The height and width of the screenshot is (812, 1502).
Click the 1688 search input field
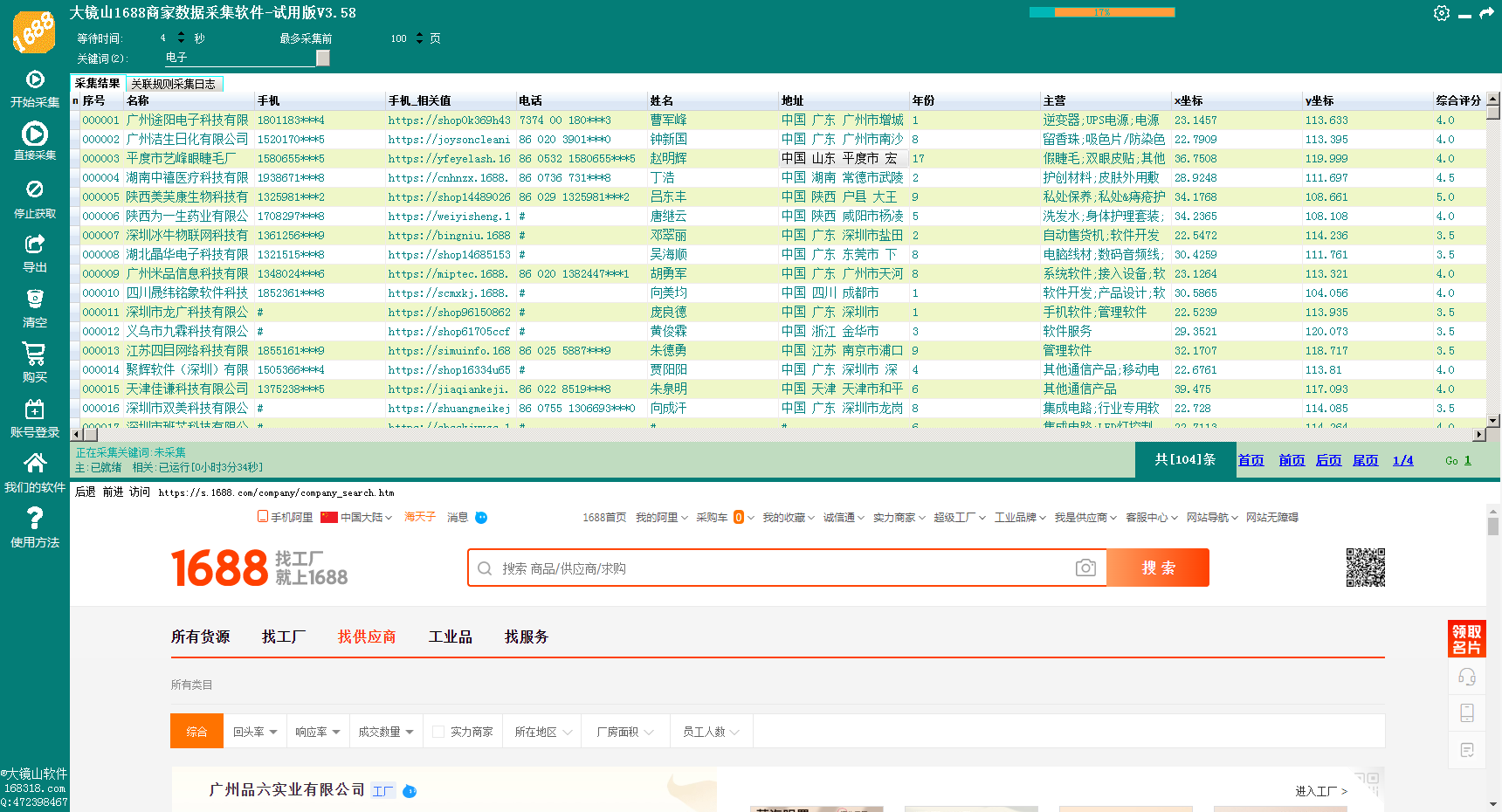coord(777,568)
